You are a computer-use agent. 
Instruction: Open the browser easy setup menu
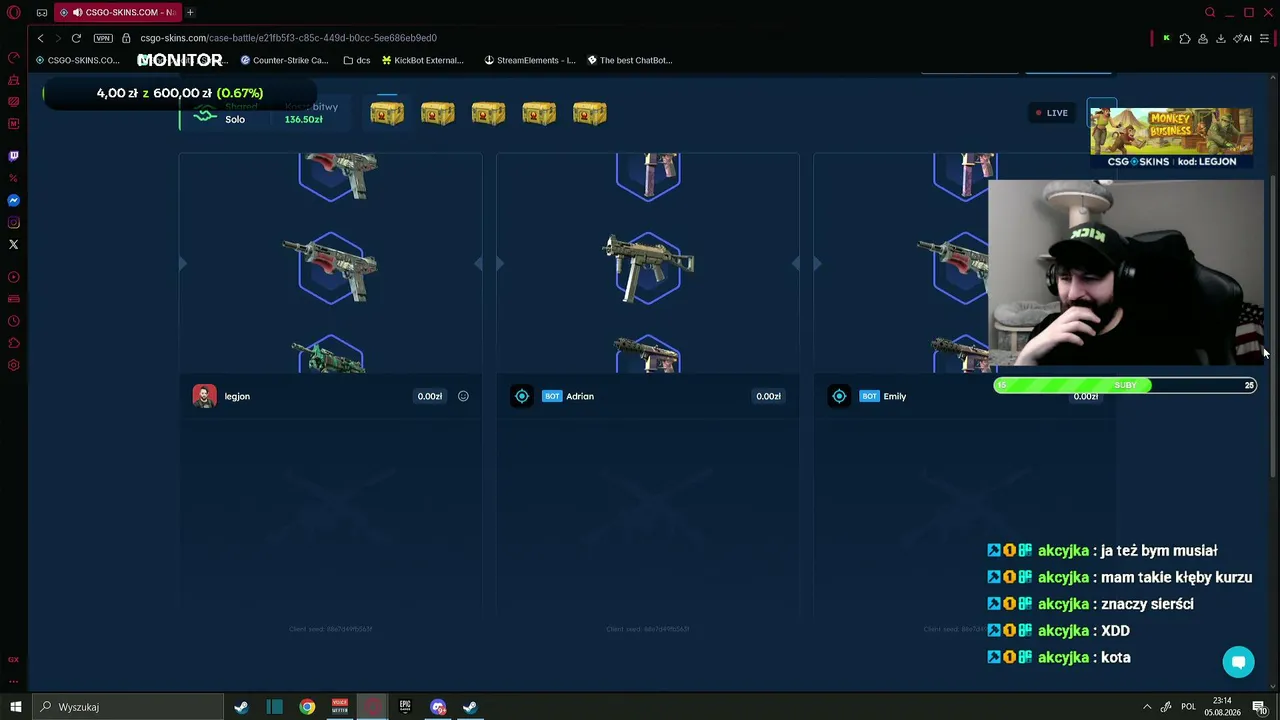(1264, 38)
